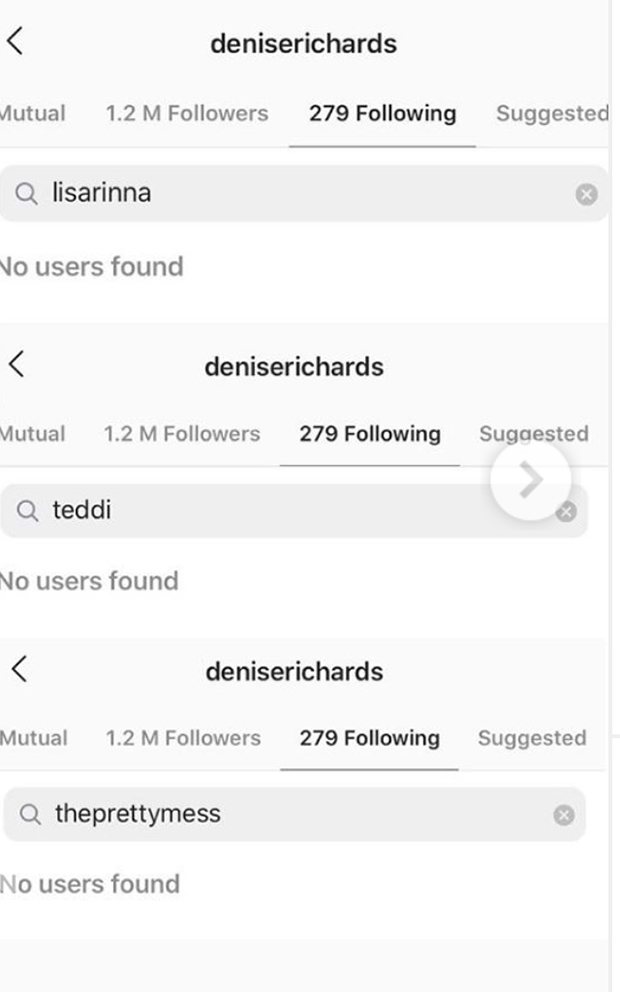The image size is (620, 992).
Task: Tap the magnifier icon beside theprettymess
Action: click(30, 815)
